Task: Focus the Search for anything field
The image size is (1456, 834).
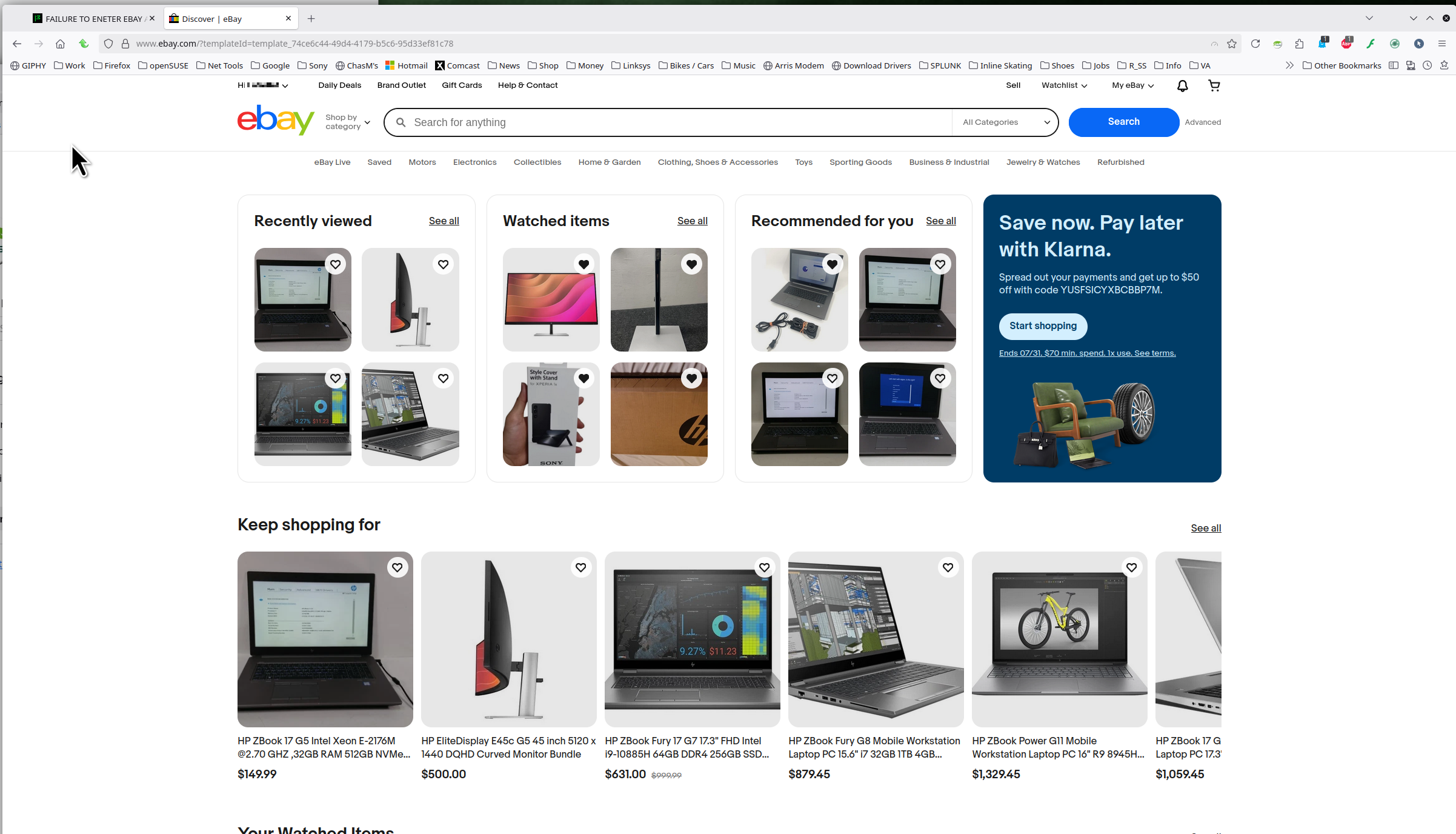Action: click(x=667, y=122)
